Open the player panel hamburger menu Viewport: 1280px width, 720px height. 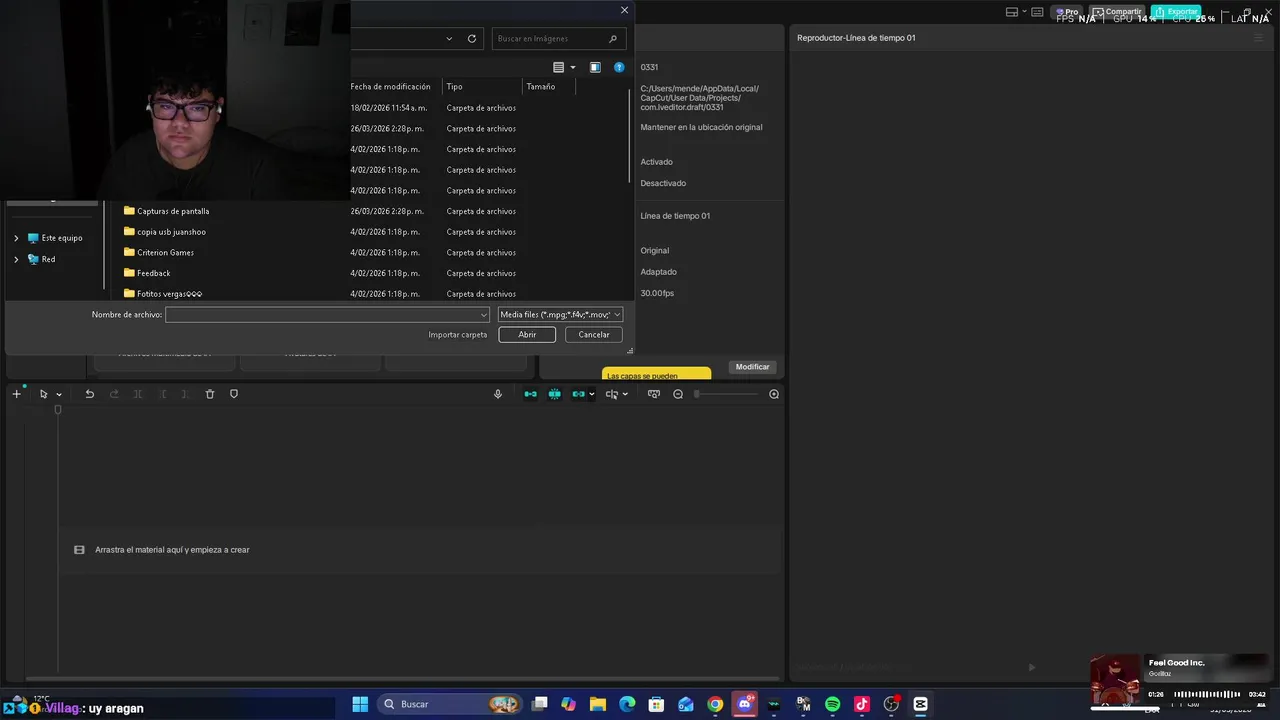1258,38
